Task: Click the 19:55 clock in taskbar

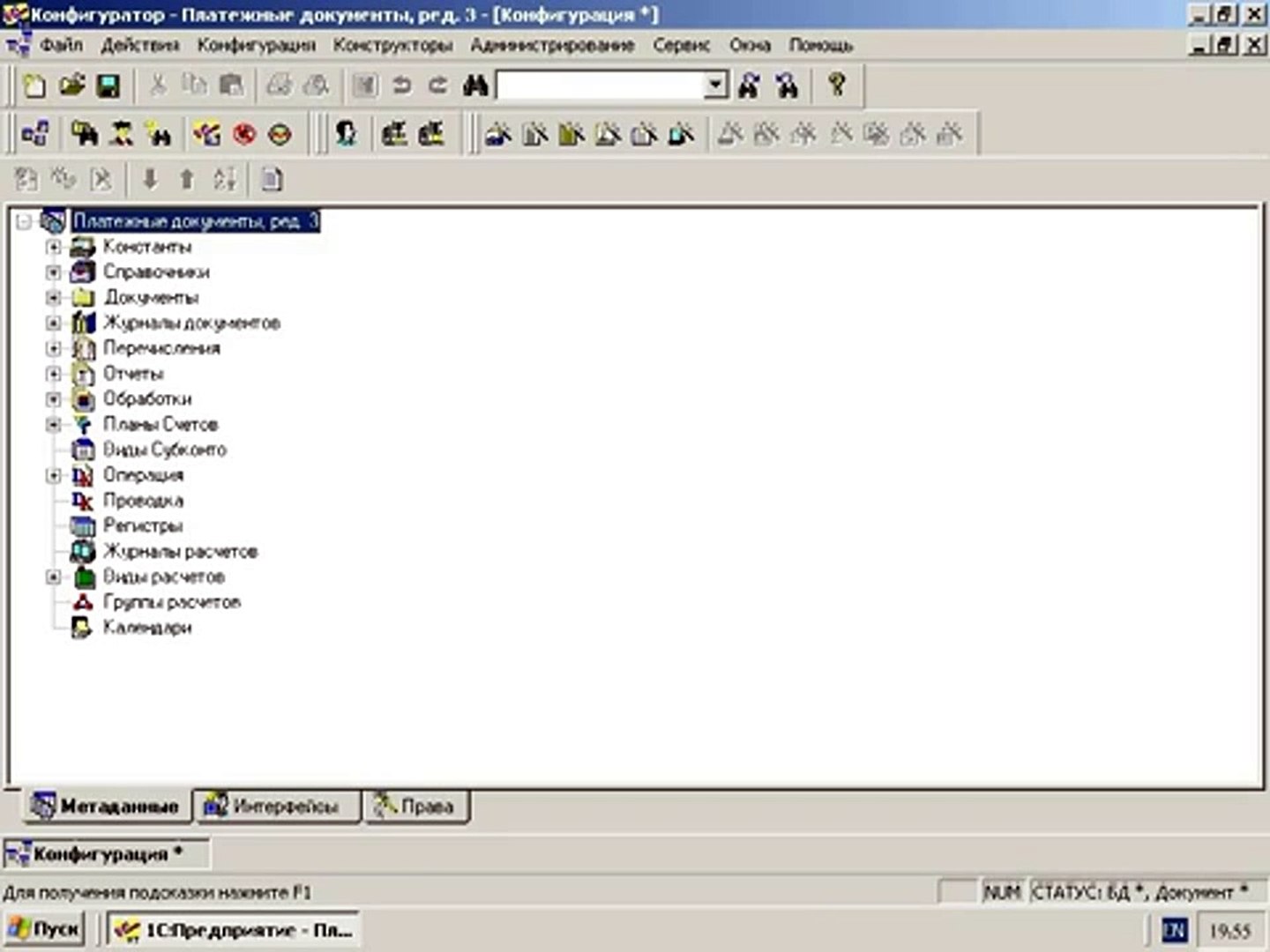Action: pyautogui.click(x=1229, y=931)
